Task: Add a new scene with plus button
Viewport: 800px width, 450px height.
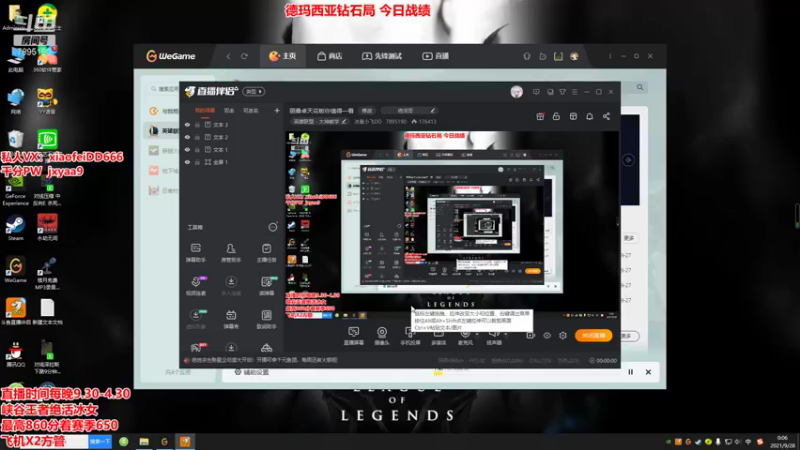Action: point(277,111)
